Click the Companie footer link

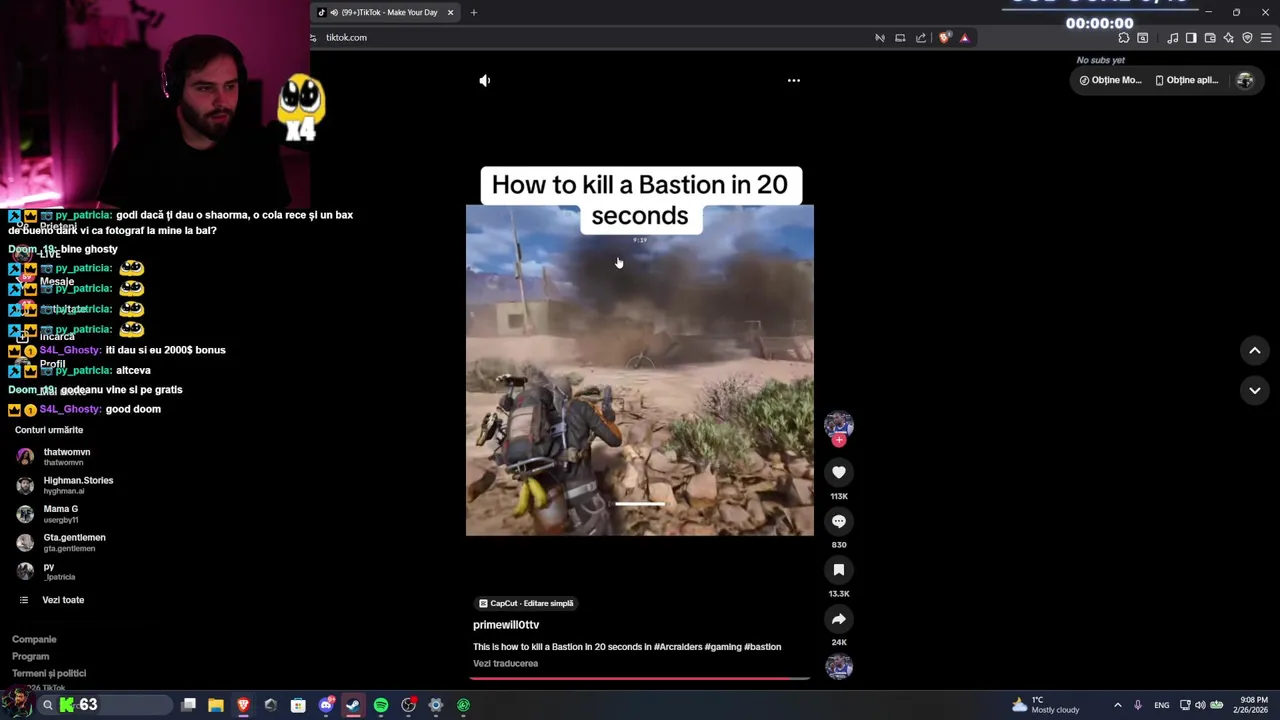point(34,639)
